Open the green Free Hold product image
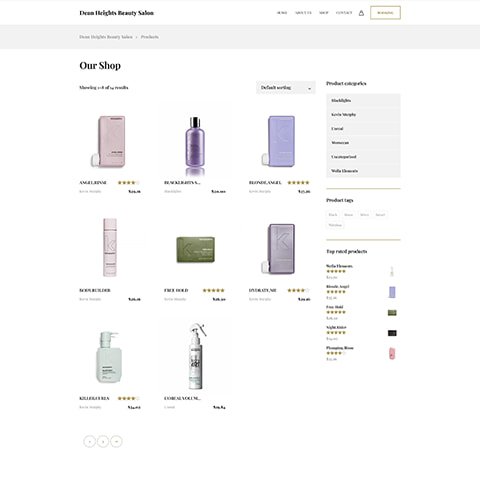This screenshot has height=480, width=480. [x=195, y=249]
